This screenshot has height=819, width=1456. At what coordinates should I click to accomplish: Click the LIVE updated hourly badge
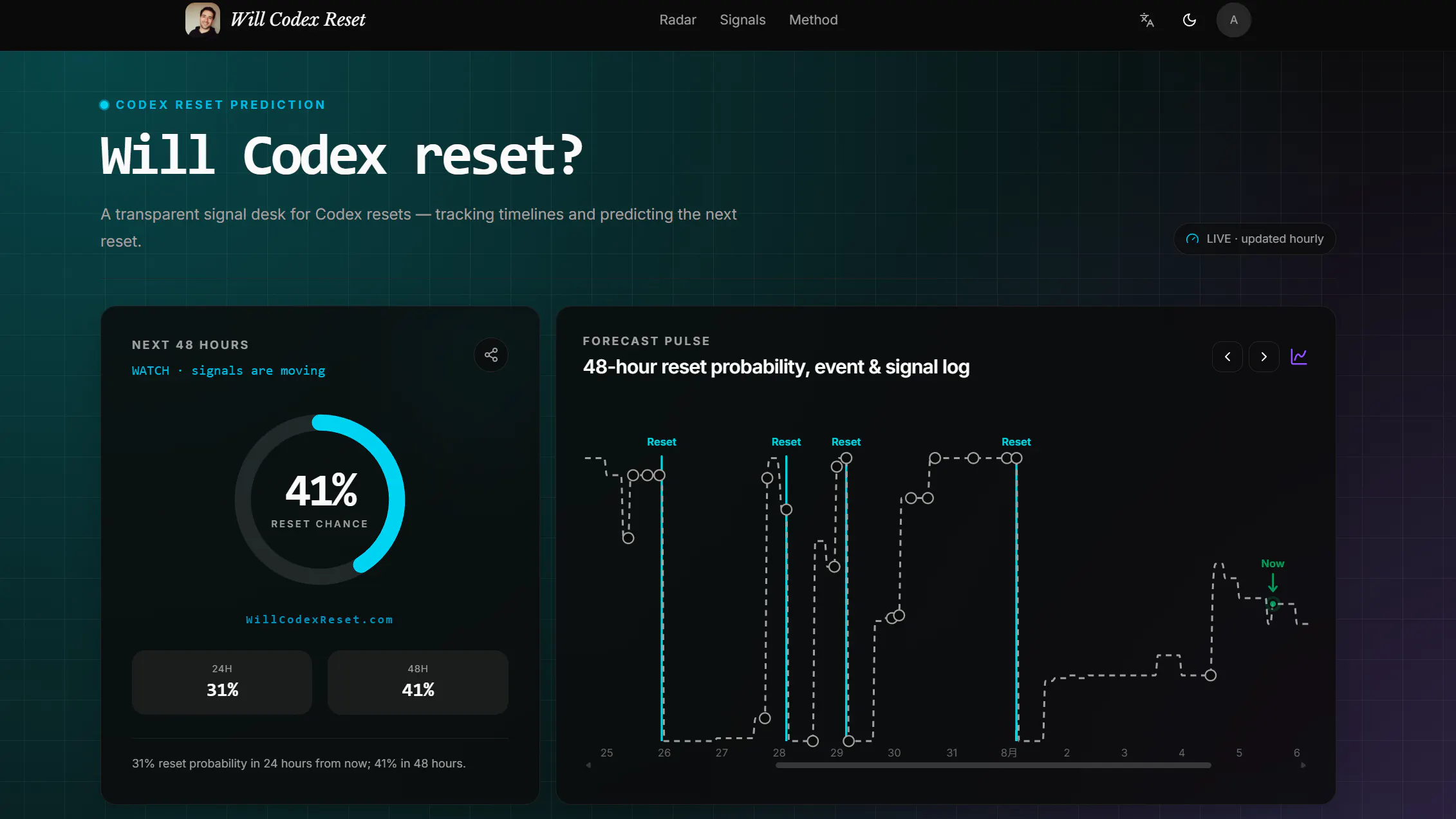pos(1255,239)
